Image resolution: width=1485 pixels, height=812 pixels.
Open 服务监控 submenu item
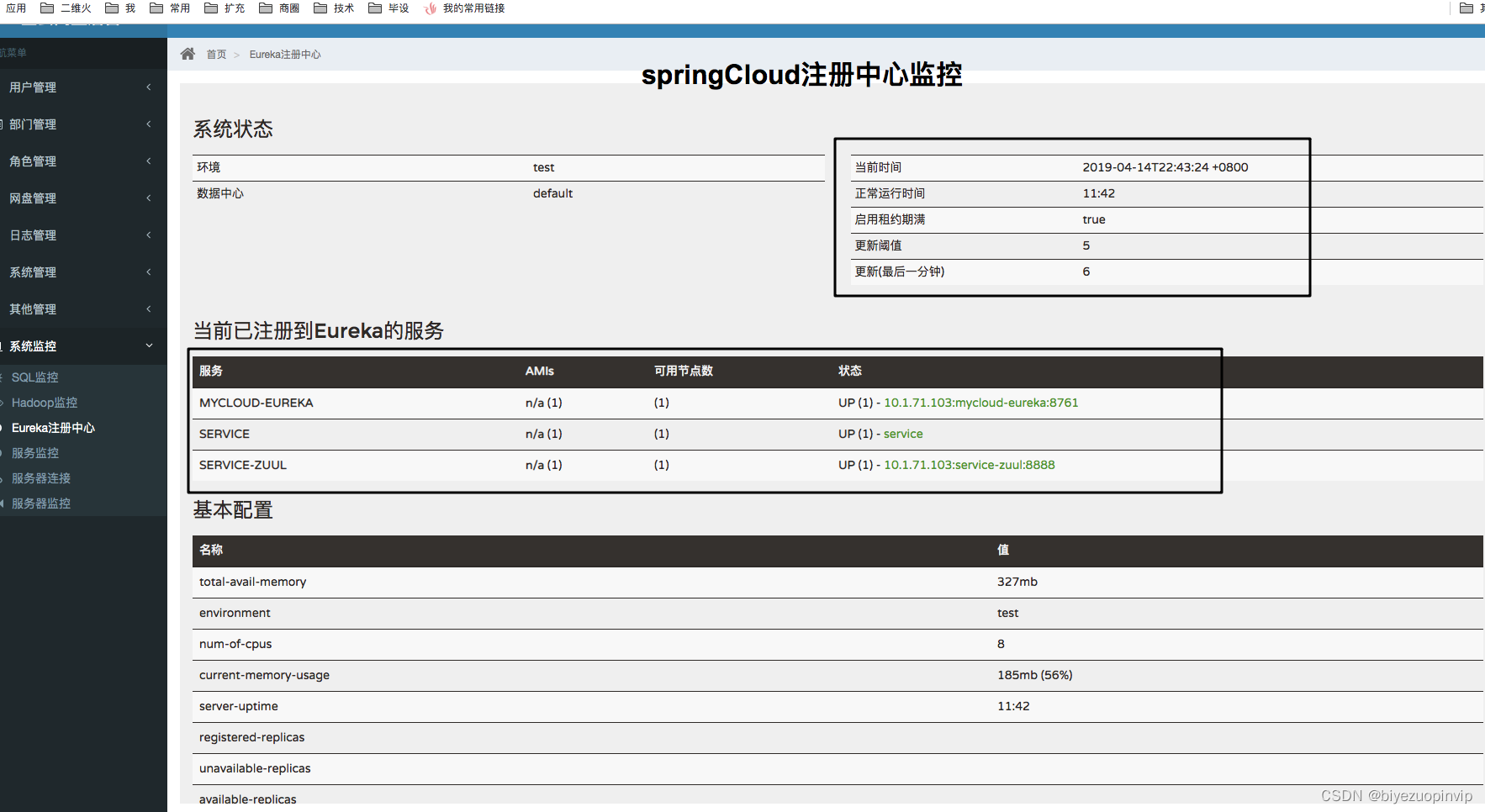tap(35, 453)
